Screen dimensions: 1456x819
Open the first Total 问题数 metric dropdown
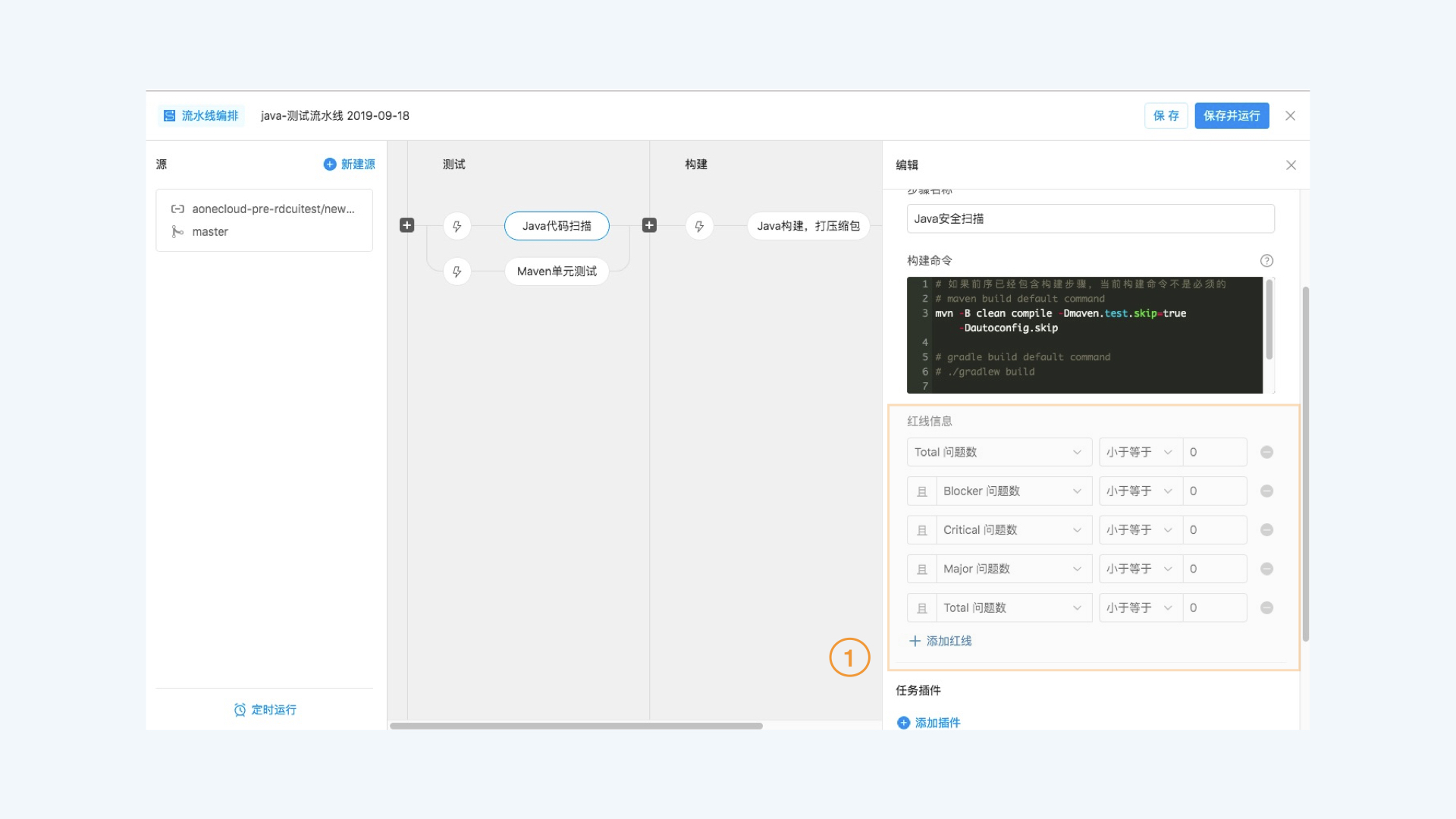point(999,452)
